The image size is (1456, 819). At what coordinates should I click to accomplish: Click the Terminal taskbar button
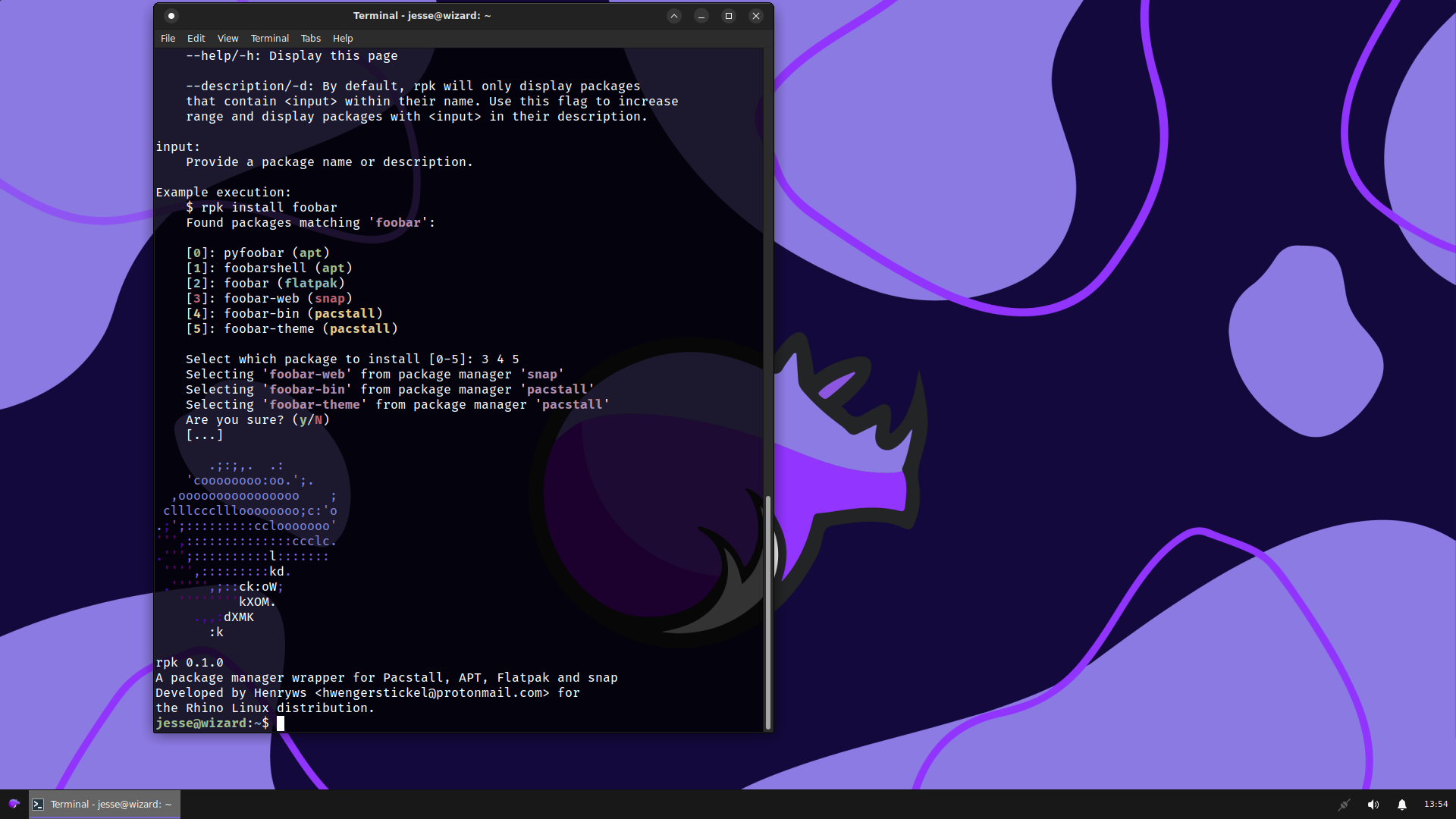pyautogui.click(x=105, y=805)
